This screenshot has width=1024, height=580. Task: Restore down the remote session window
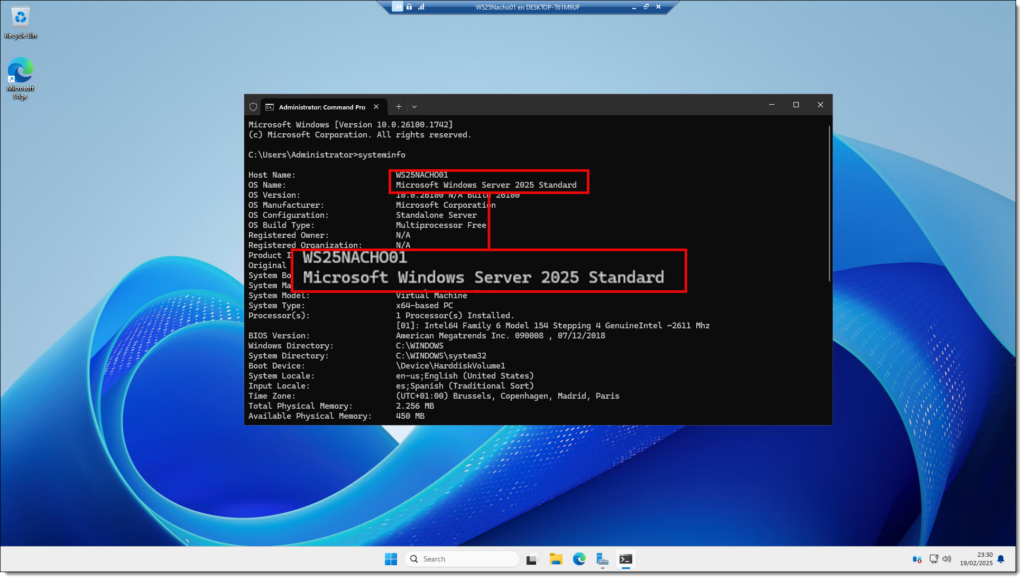click(x=648, y=7)
